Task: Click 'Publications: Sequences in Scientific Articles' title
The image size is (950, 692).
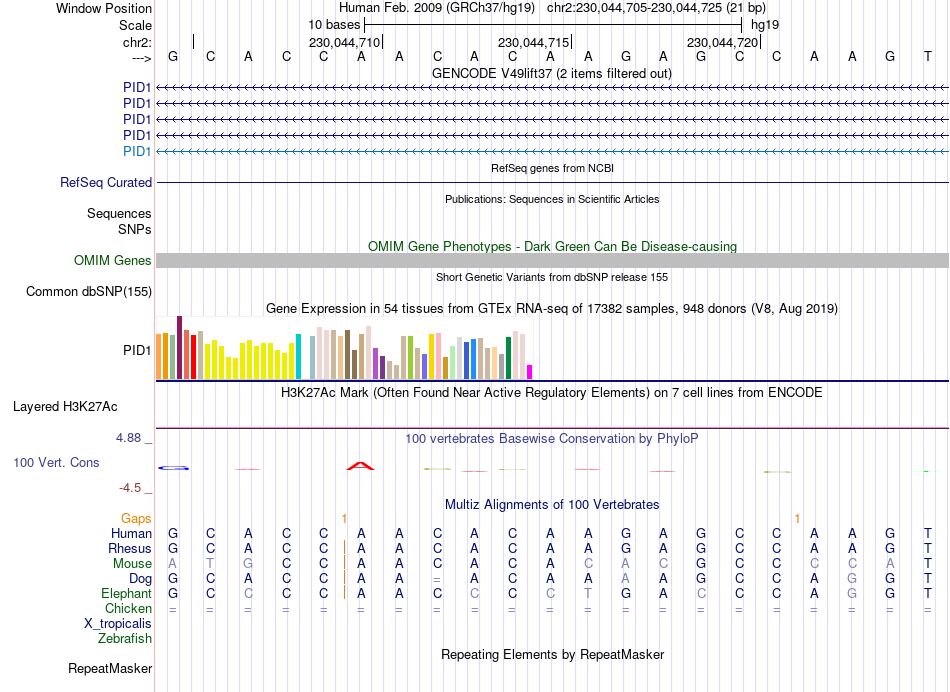Action: 552,199
